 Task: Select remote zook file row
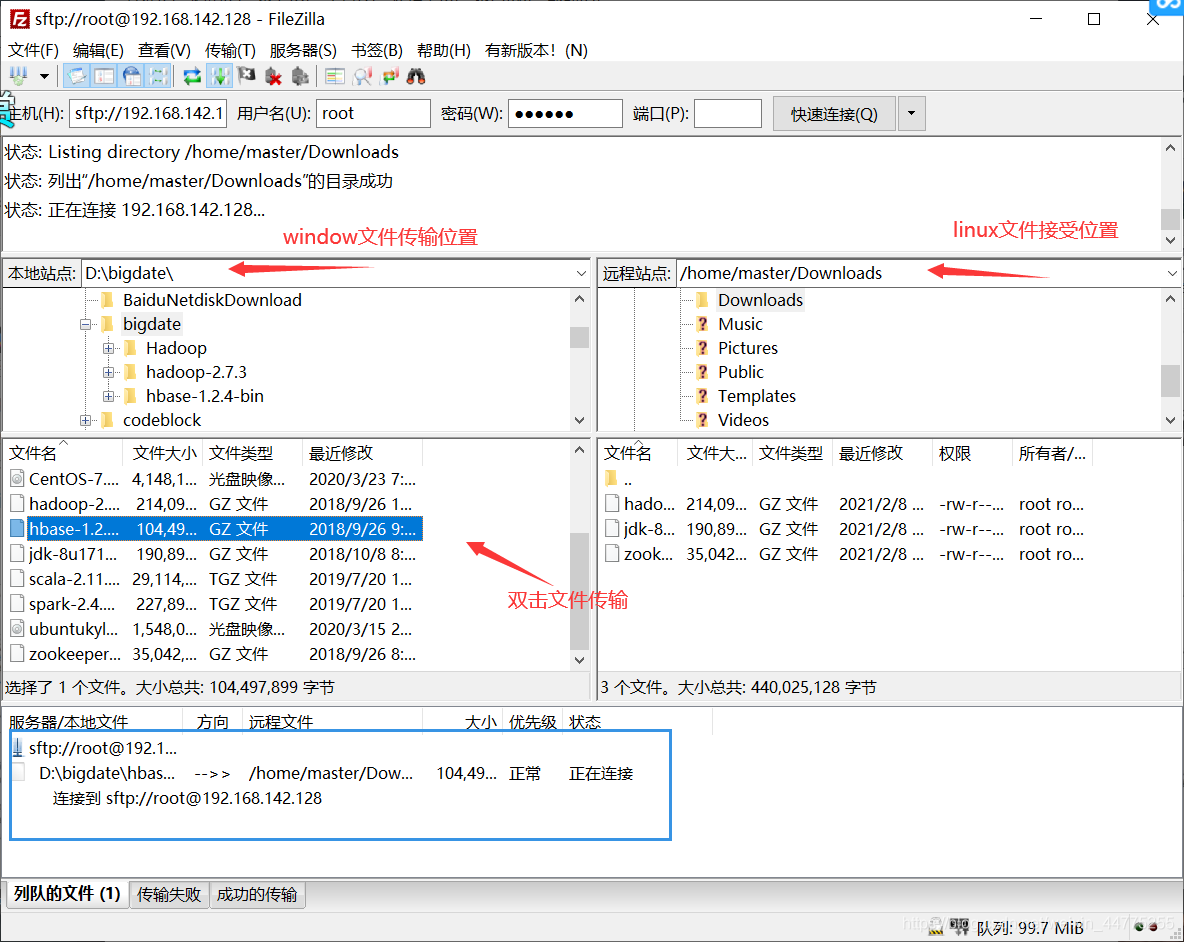tap(846, 554)
